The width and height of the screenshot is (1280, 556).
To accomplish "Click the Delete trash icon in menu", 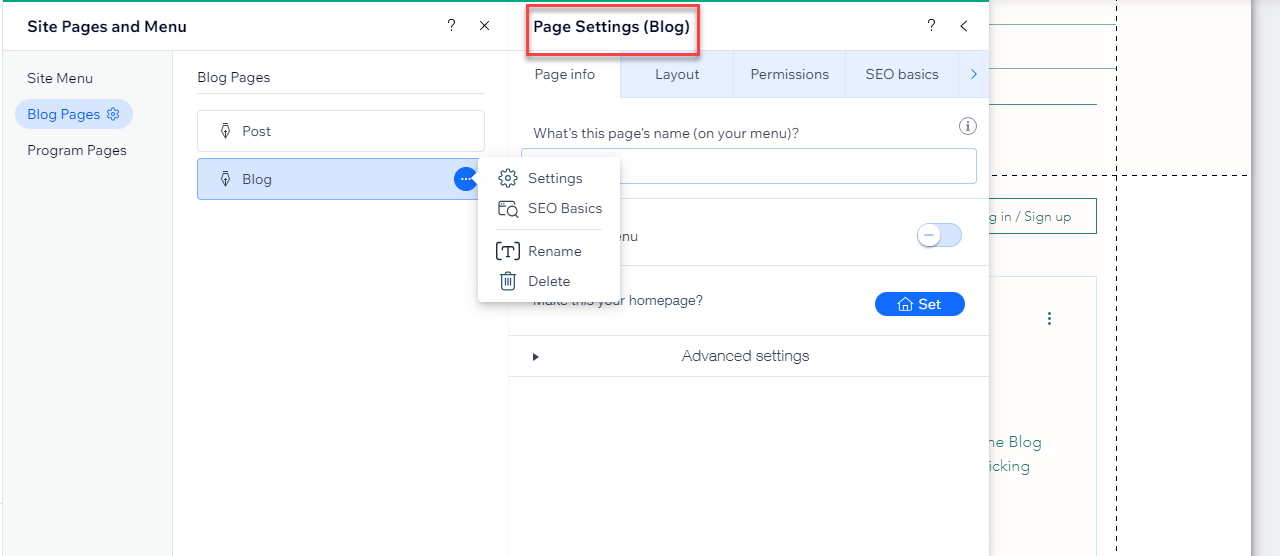I will click(x=508, y=281).
